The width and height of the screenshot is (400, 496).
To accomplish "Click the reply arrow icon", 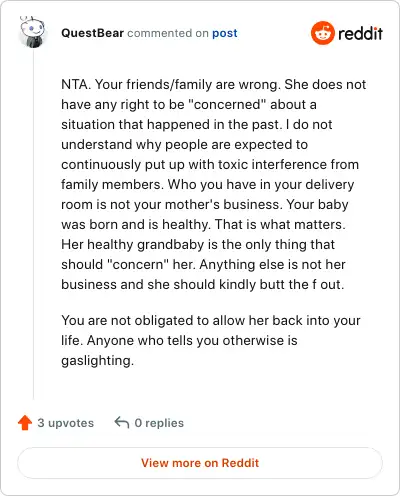I will (122, 422).
